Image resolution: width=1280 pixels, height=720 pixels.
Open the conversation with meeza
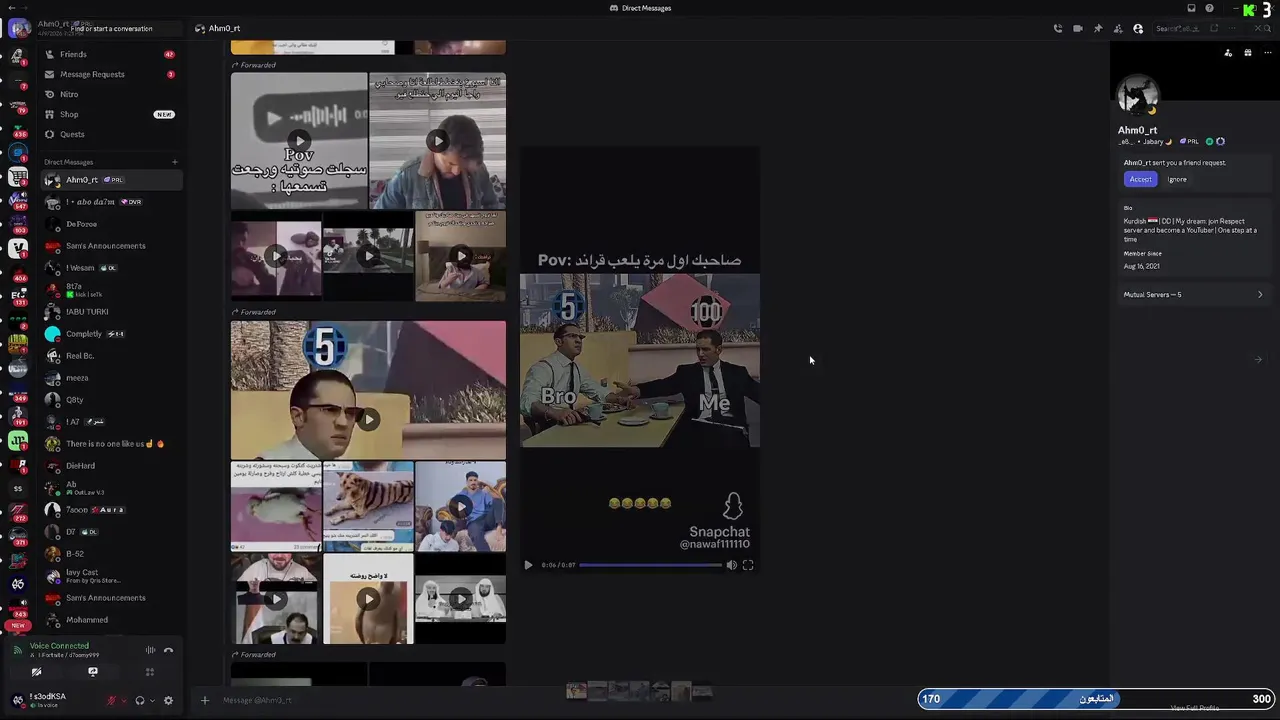tap(110, 378)
